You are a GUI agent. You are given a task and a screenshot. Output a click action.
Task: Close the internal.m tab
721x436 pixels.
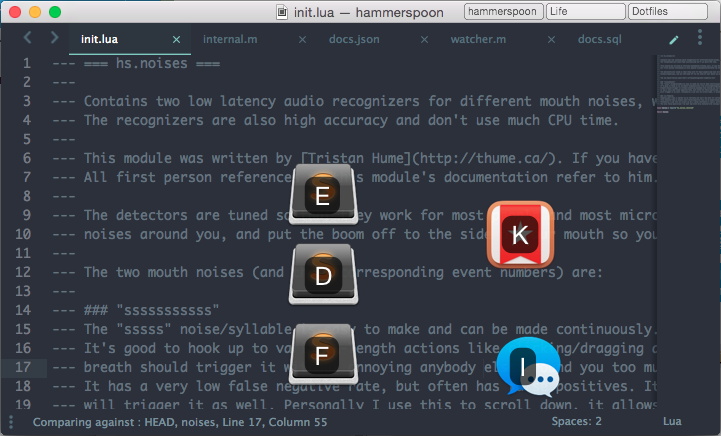(x=302, y=40)
